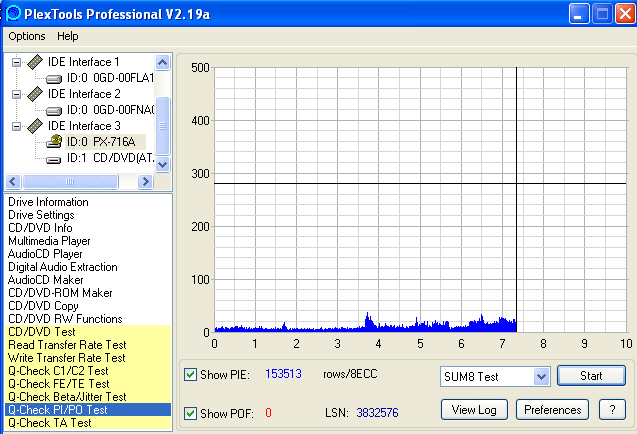Select the Write Transfer Rate Test entry

(88, 358)
